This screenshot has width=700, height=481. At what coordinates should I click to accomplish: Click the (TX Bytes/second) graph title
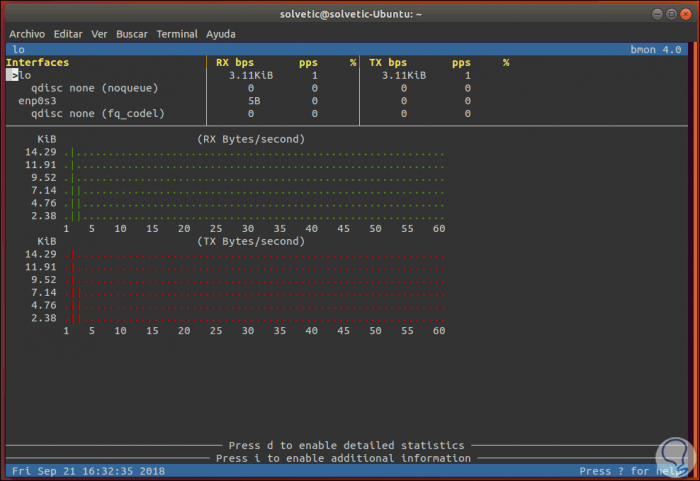point(251,242)
